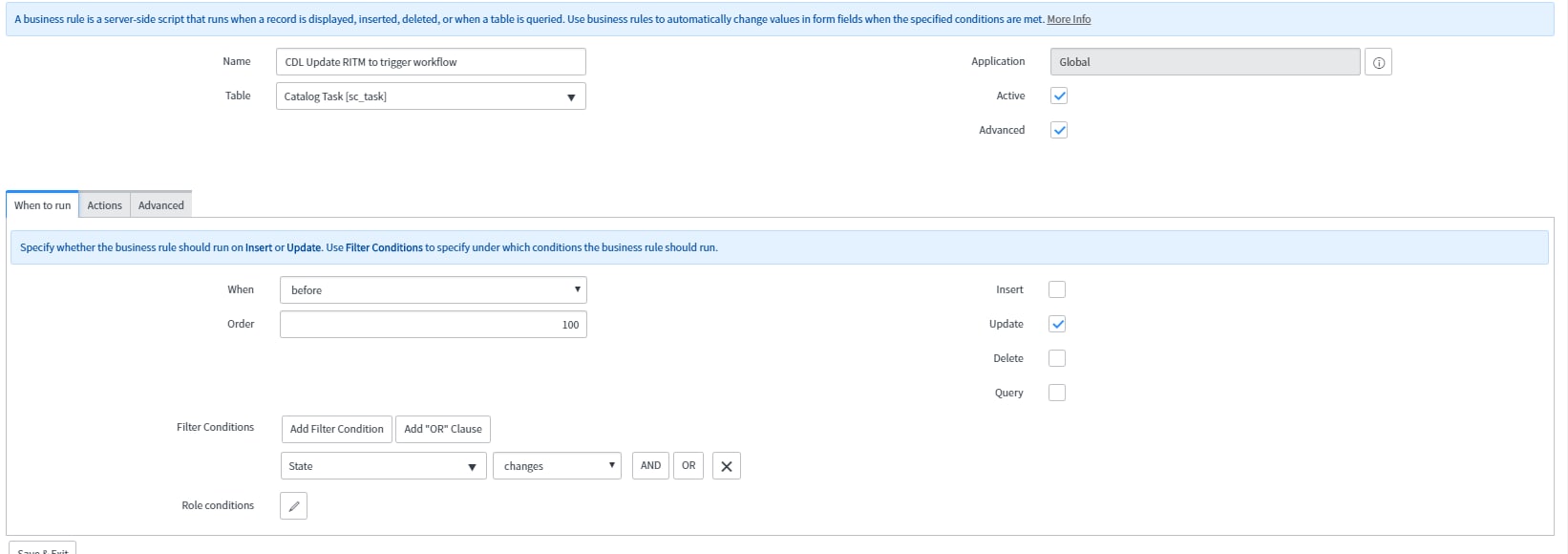The width and height of the screenshot is (1568, 554).
Task: Remove the State filter condition with X
Action: 726,466
